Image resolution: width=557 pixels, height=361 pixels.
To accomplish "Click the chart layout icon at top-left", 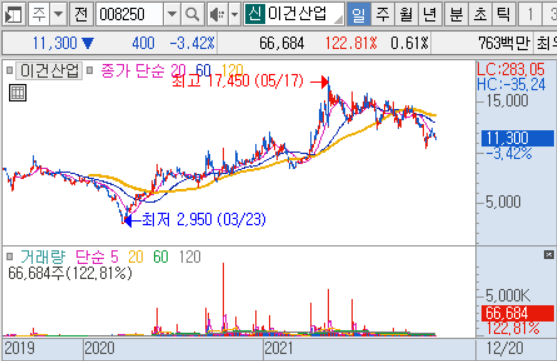I will click(x=13, y=15).
